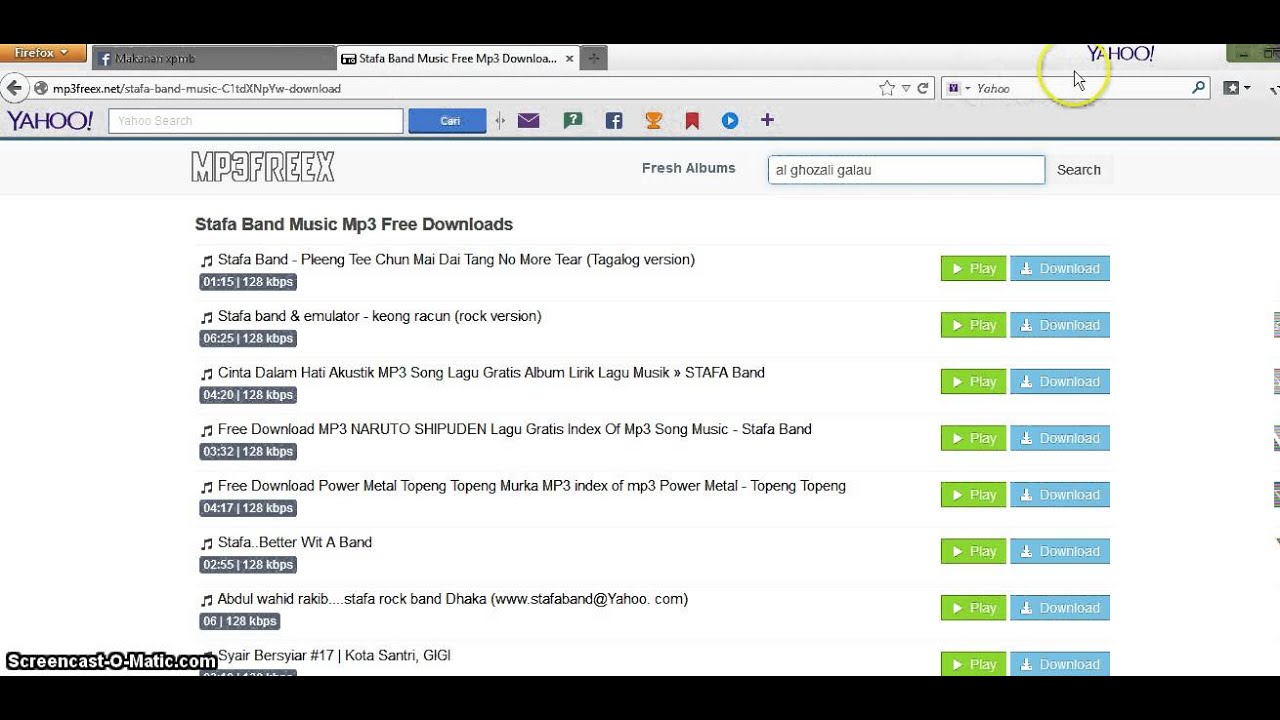Click the 04:20 | 128 kbps badge

coord(248,395)
